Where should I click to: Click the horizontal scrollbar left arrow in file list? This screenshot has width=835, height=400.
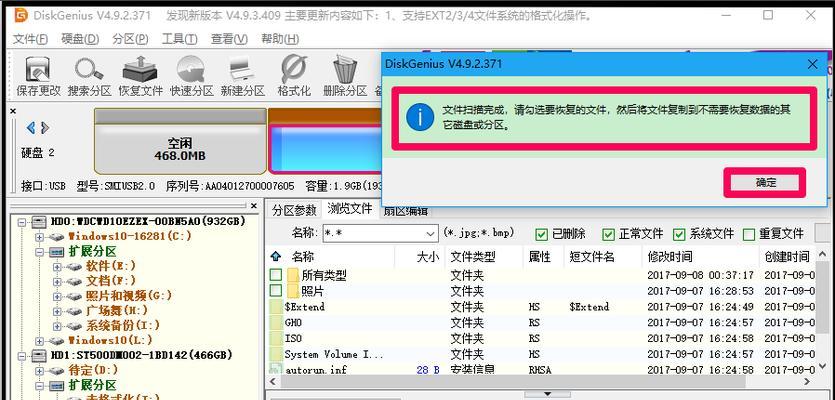tap(273, 381)
